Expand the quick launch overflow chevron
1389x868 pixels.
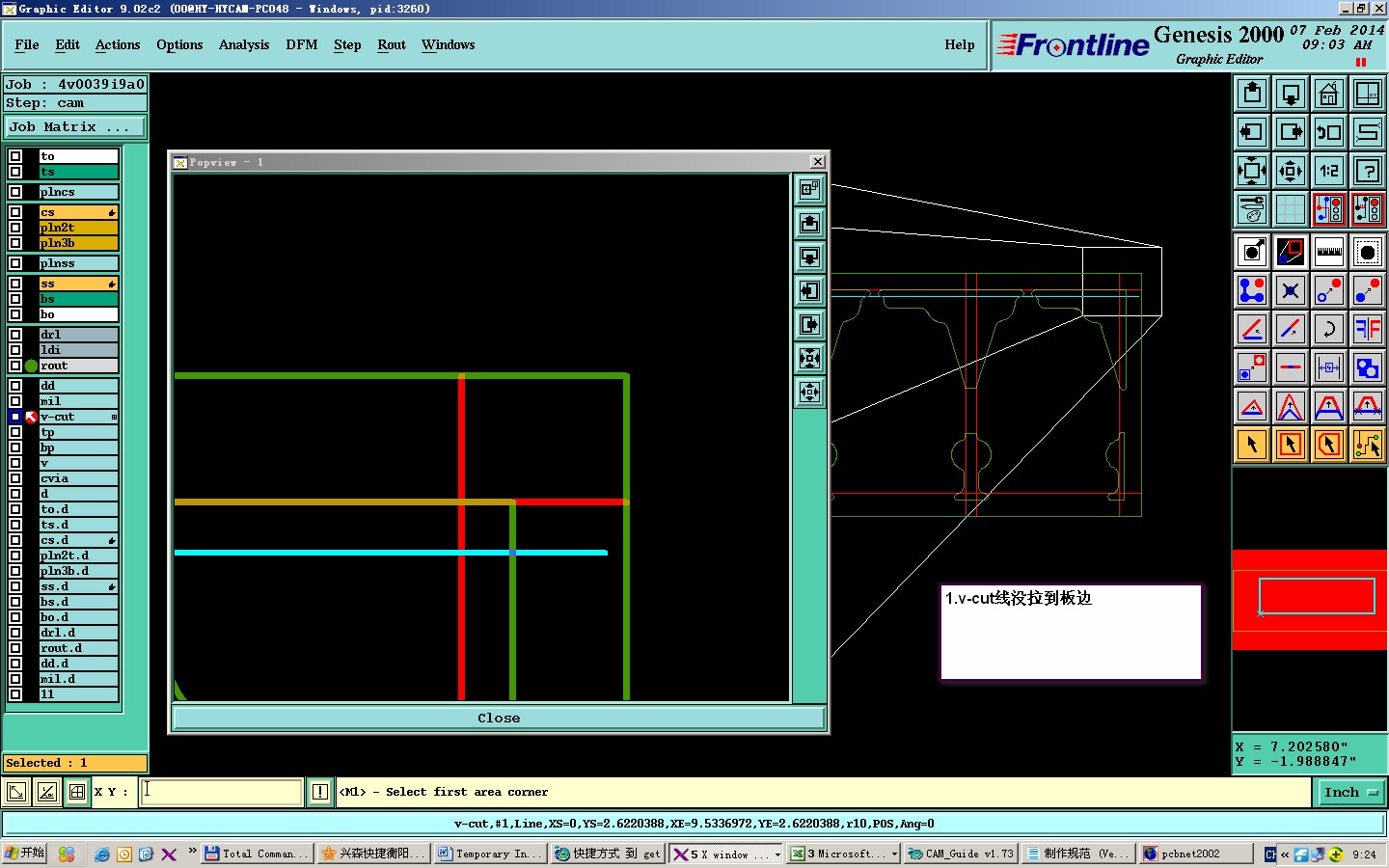pyautogui.click(x=192, y=851)
